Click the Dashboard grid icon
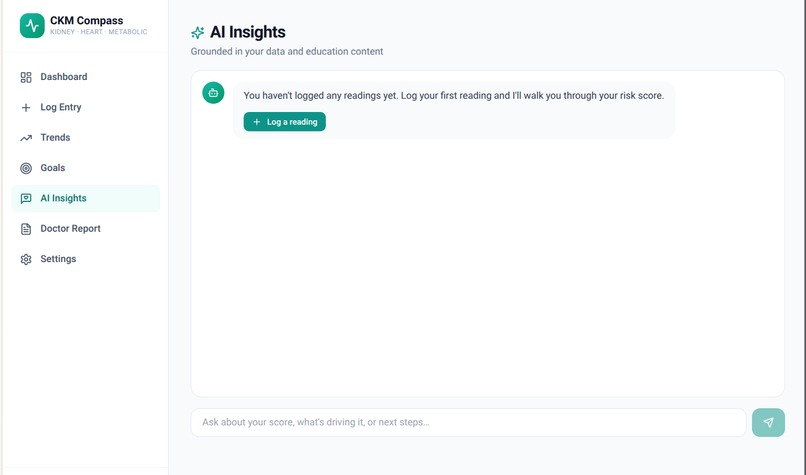The width and height of the screenshot is (806, 475). 26,77
